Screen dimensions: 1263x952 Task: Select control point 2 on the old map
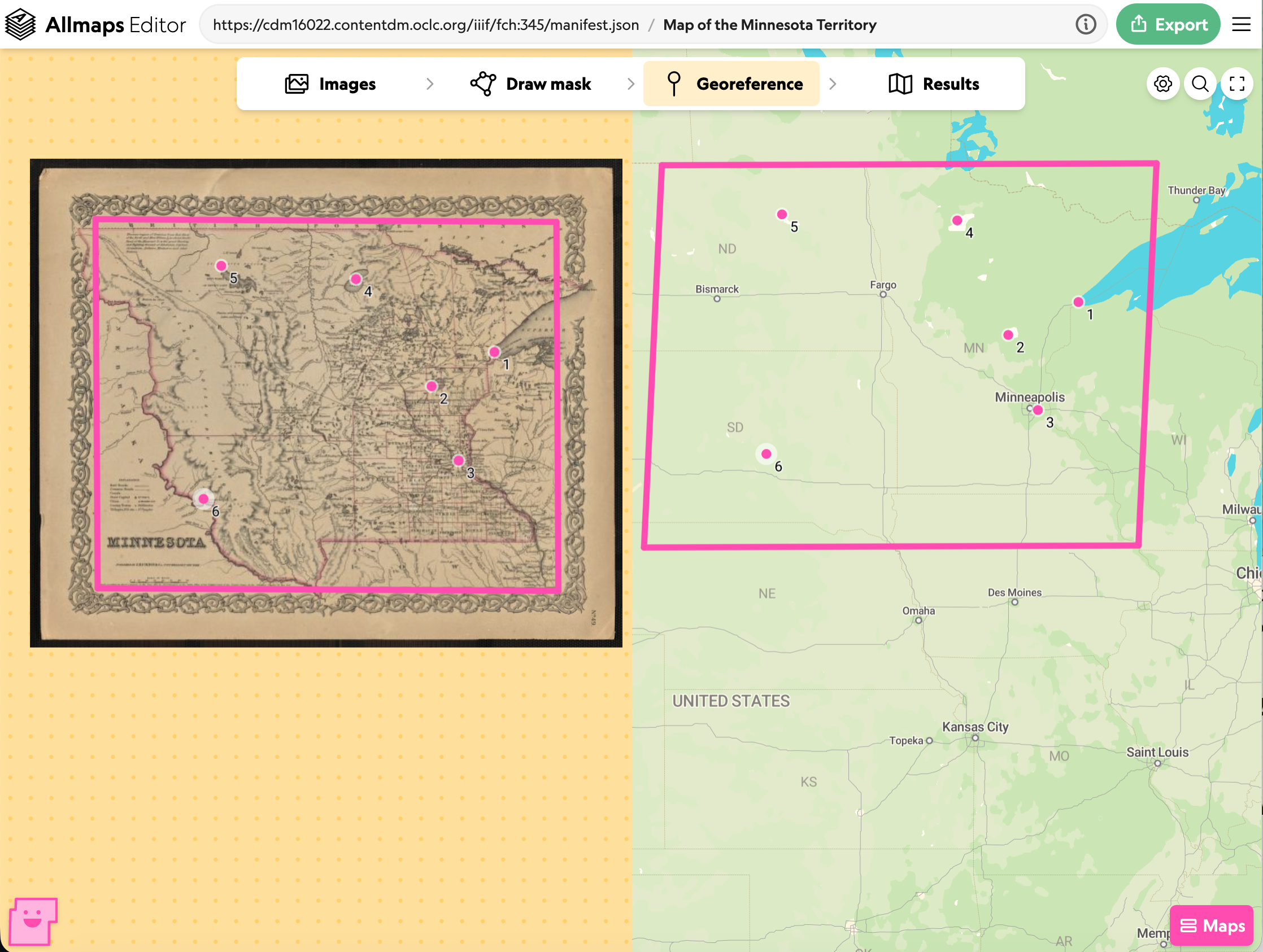click(x=432, y=386)
